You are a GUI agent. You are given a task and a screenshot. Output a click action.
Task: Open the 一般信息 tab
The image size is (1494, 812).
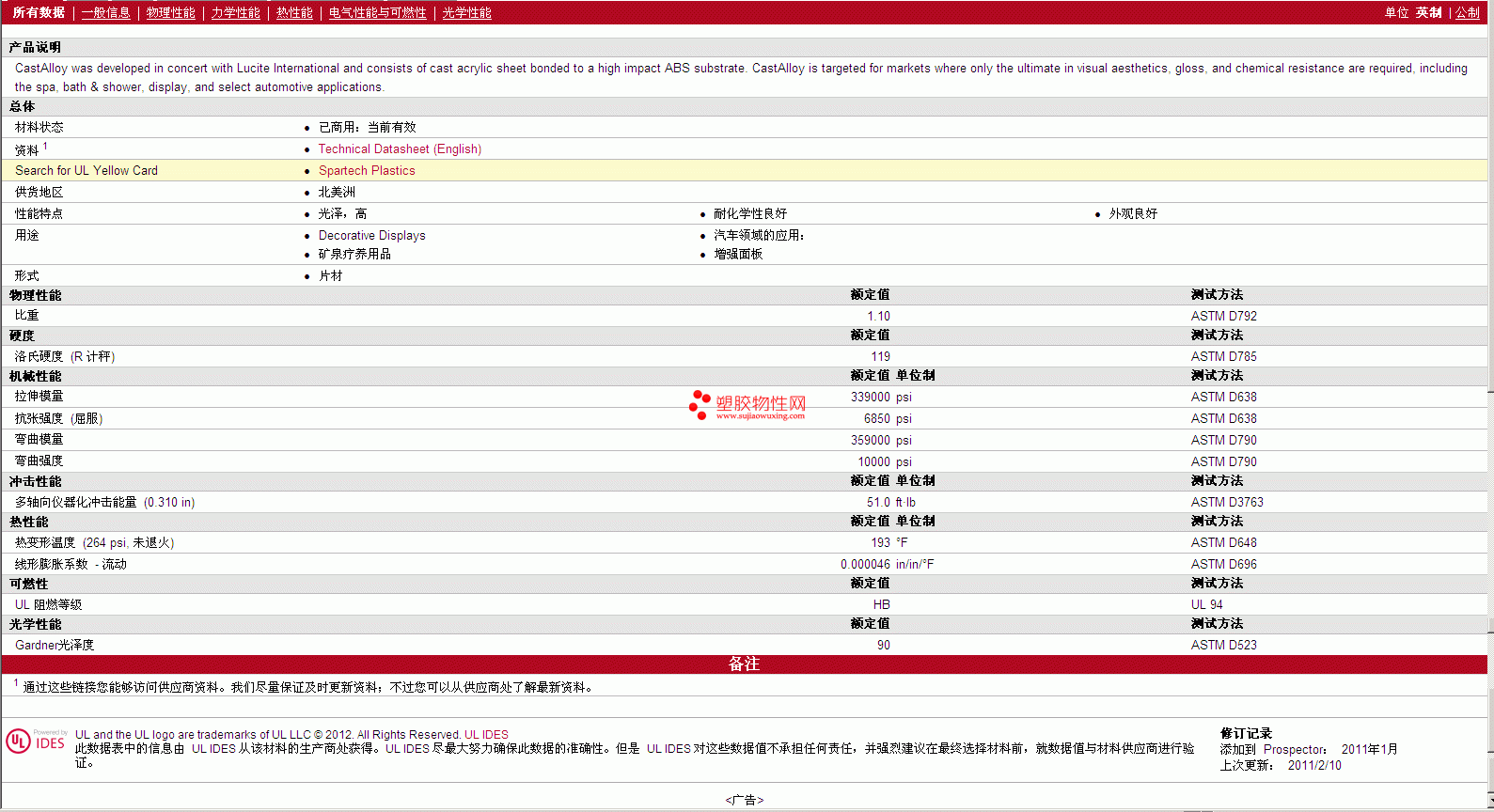[106, 12]
